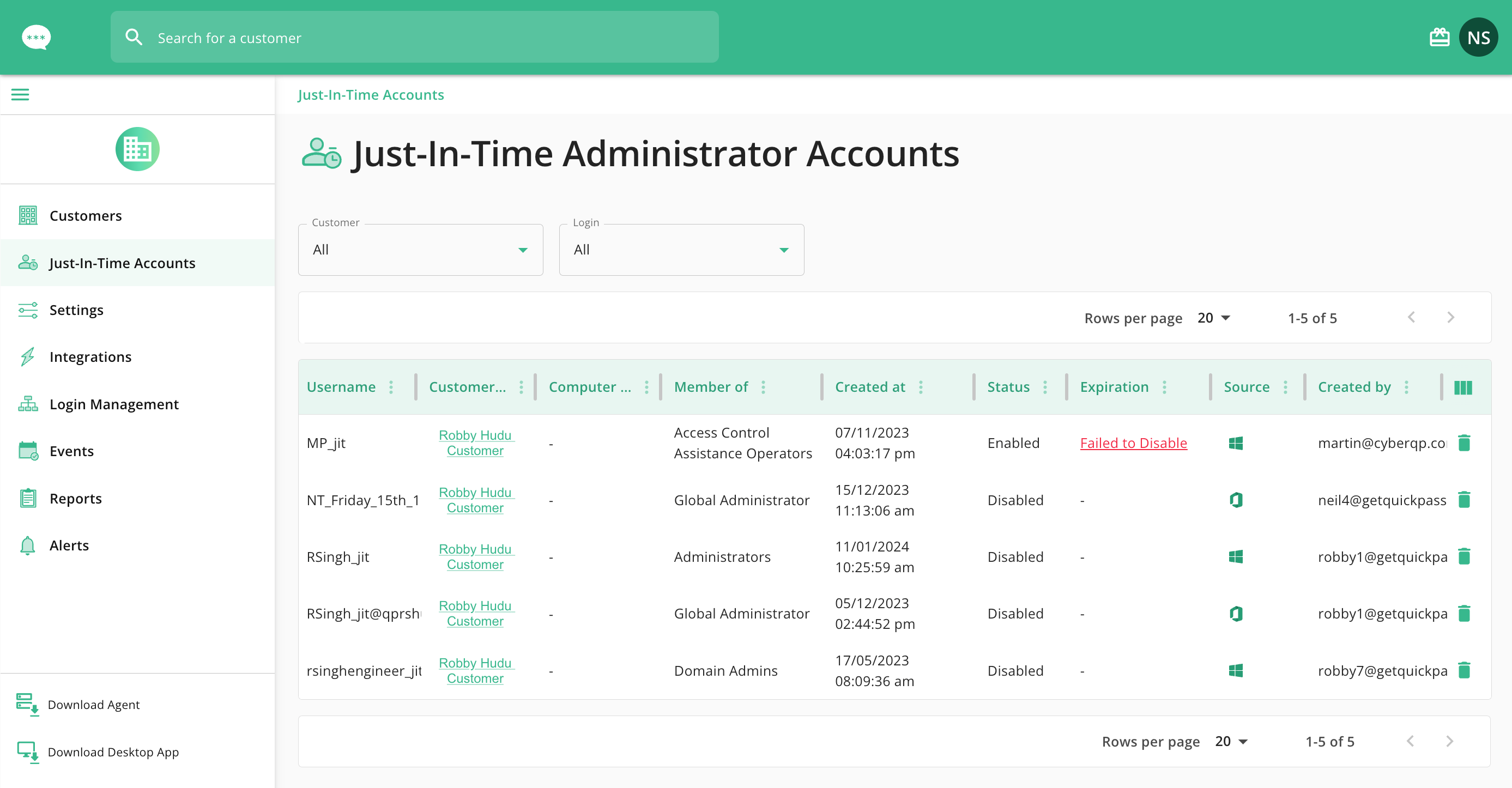The width and height of the screenshot is (1512, 788).
Task: Sort by the Username column header
Action: (x=341, y=387)
